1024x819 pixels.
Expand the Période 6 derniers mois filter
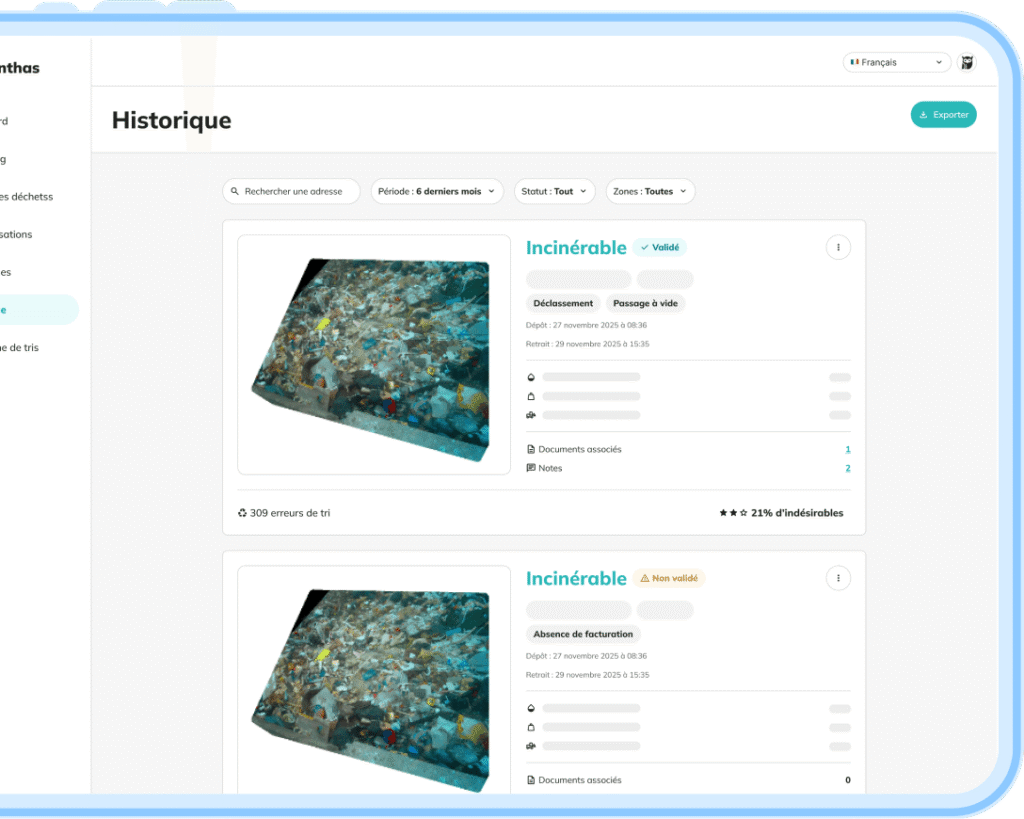[437, 191]
